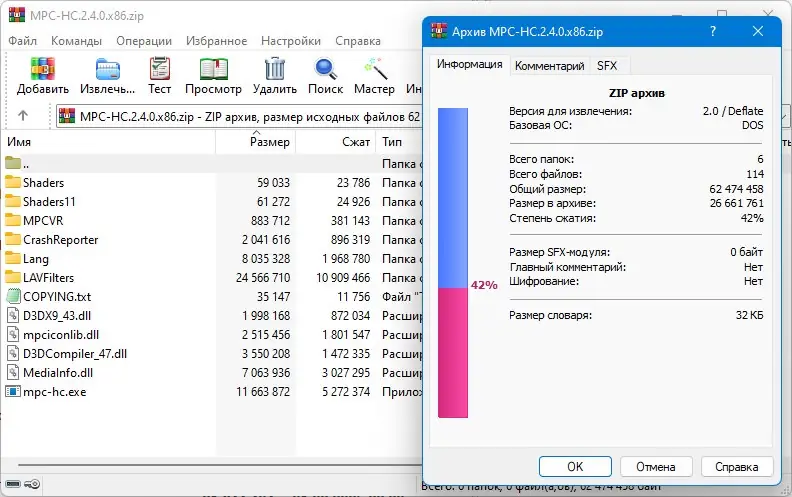Screen dimensions: 792x497
Task: Open the Избранное menu
Action: point(216,41)
